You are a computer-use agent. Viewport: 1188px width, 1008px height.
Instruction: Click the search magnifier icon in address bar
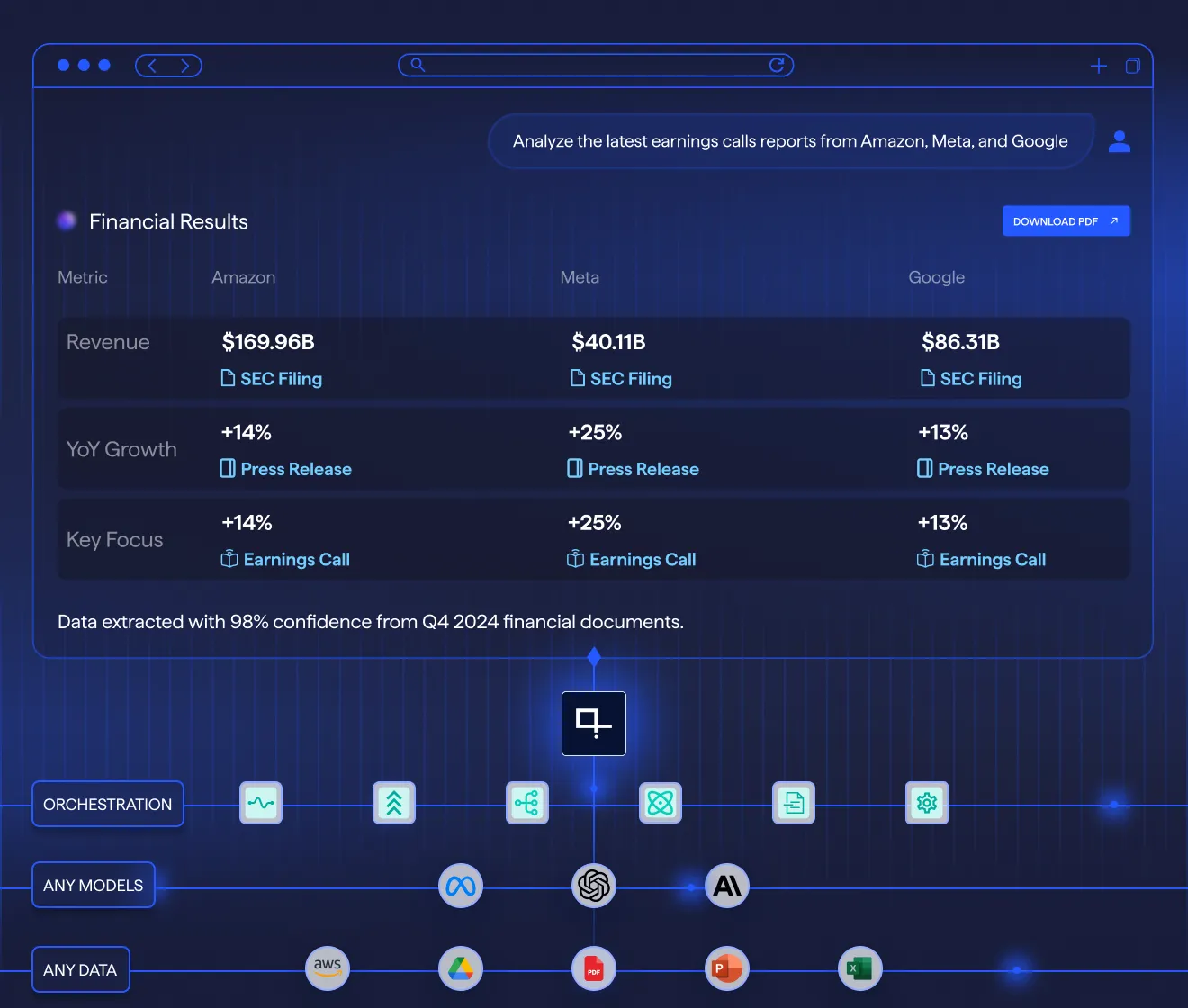(418, 65)
